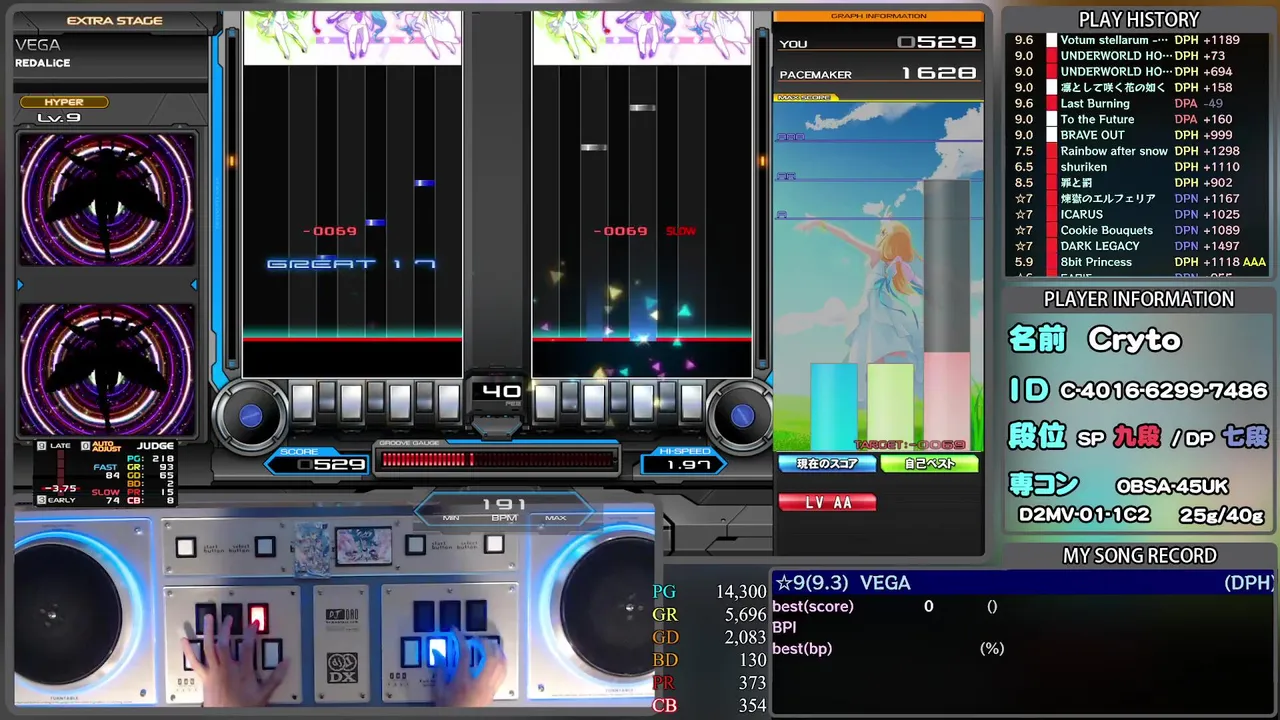Select the Cookie Bouquets history row
Viewport: 1280px width, 720px height.
pyautogui.click(x=1139, y=230)
